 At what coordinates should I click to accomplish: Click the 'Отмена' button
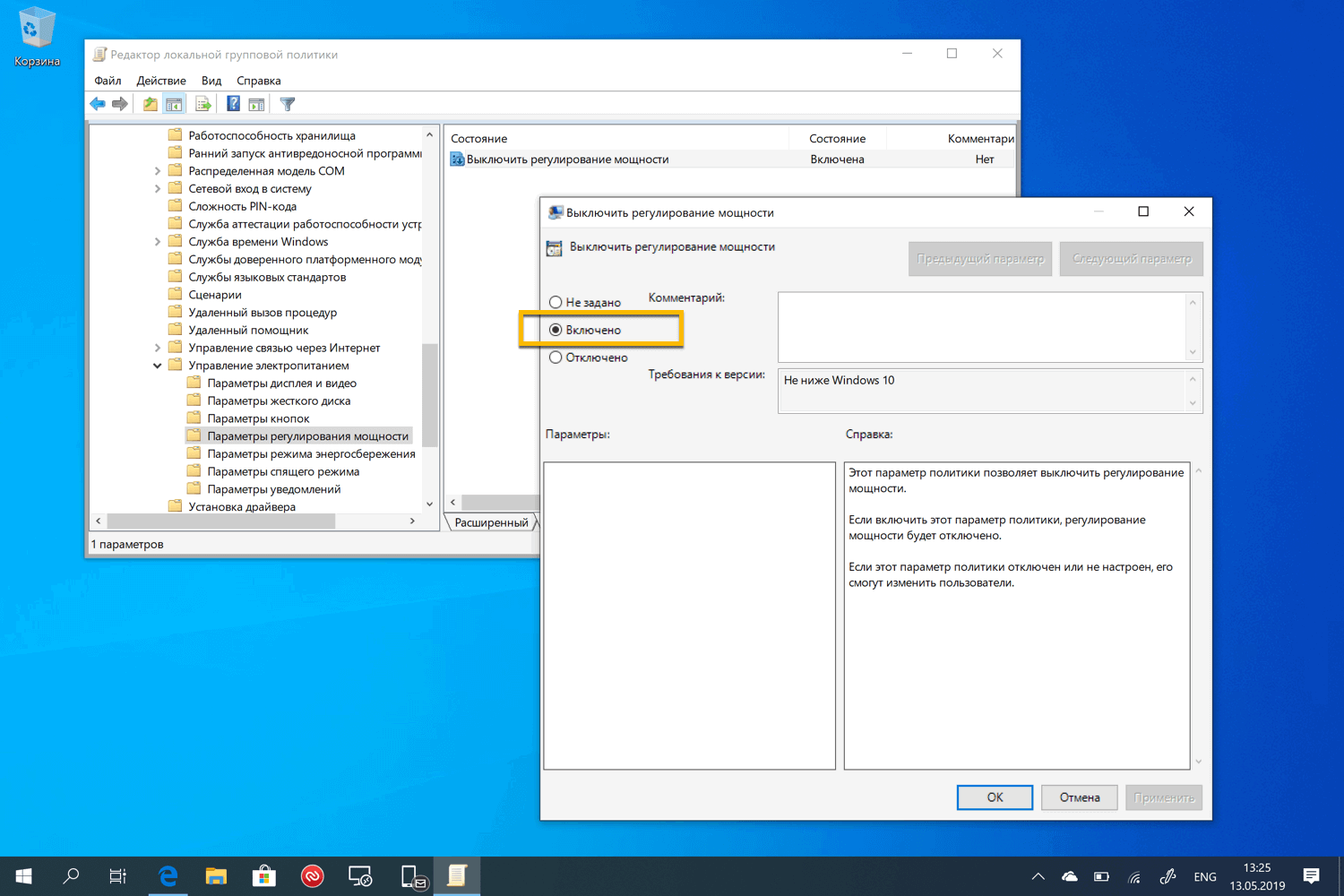tap(1080, 797)
